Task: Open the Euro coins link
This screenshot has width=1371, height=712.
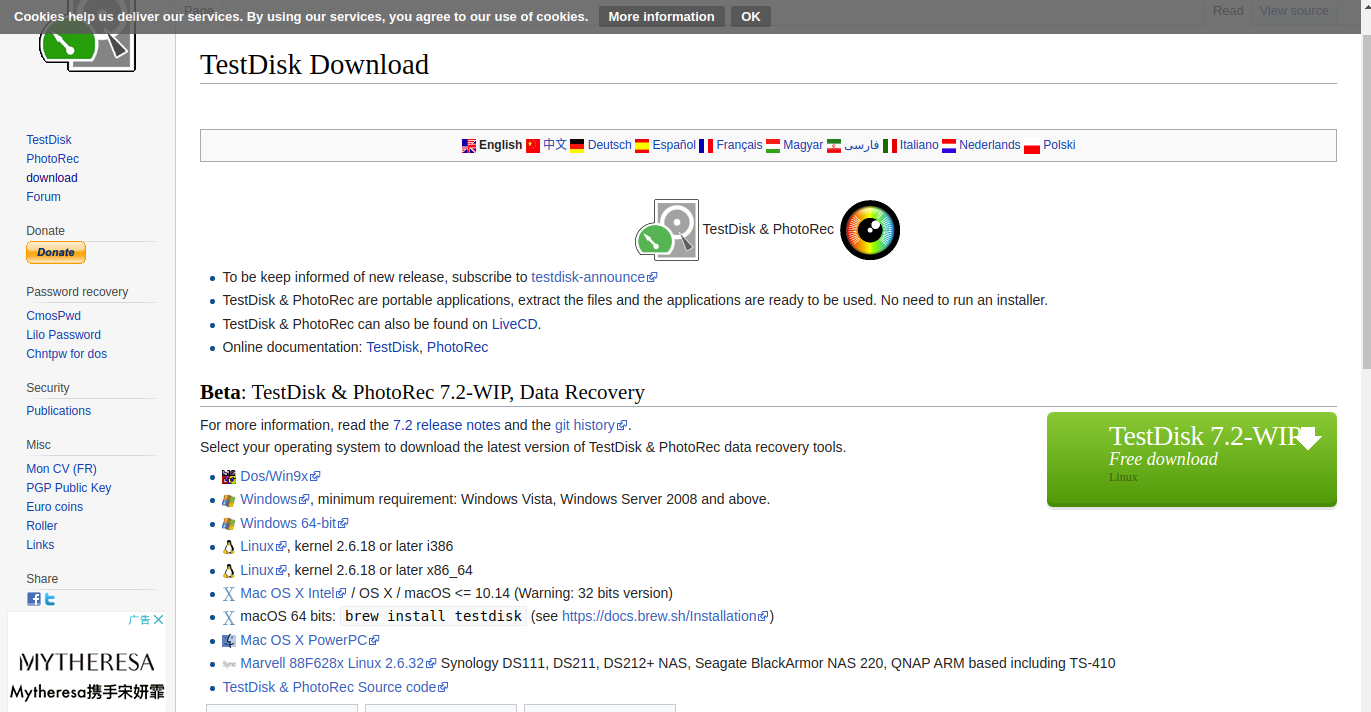Action: 54,507
